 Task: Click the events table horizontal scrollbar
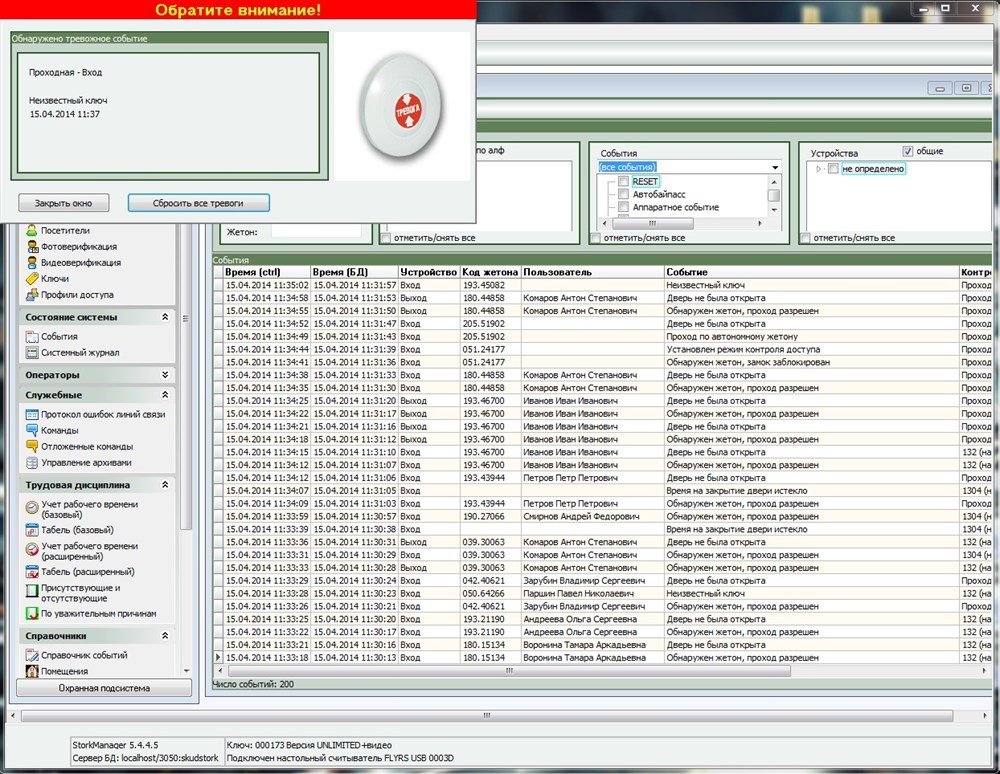pos(509,671)
